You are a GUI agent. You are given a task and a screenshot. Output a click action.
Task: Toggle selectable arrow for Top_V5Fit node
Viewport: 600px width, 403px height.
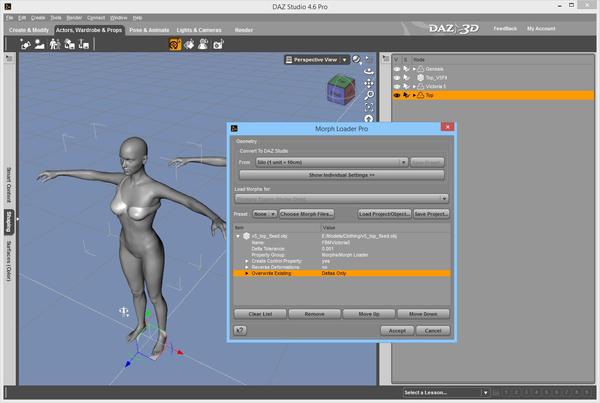point(406,78)
